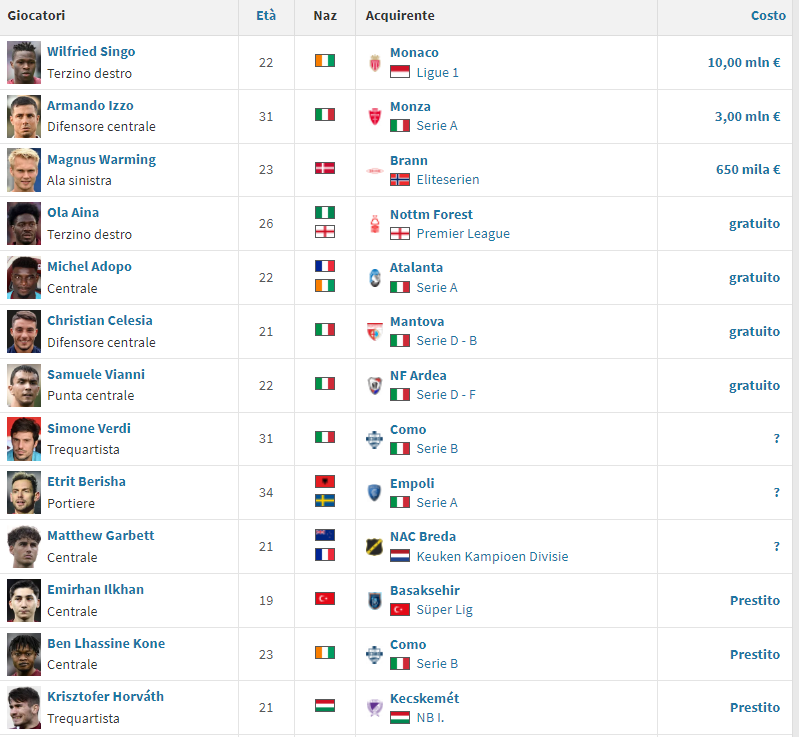This screenshot has width=799, height=737.
Task: Click the Monaco club crest icon
Action: coord(375,63)
